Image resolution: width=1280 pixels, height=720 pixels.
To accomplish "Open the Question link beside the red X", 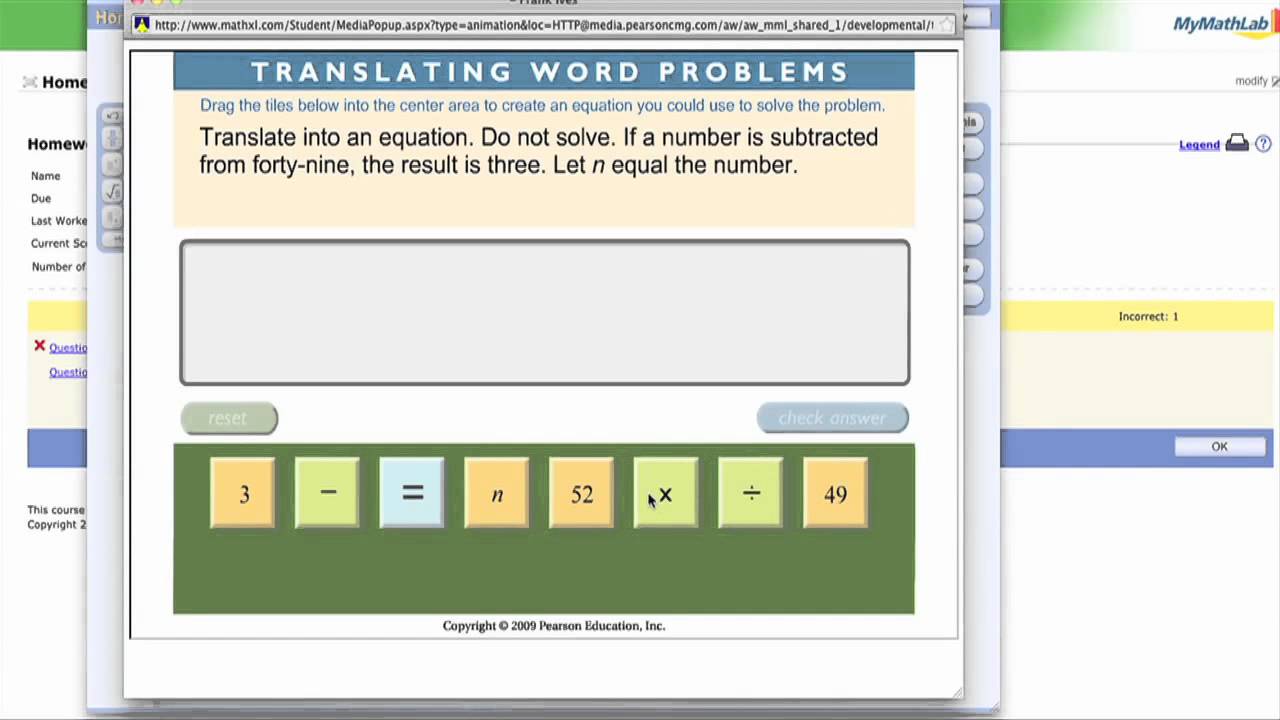I will pos(68,348).
